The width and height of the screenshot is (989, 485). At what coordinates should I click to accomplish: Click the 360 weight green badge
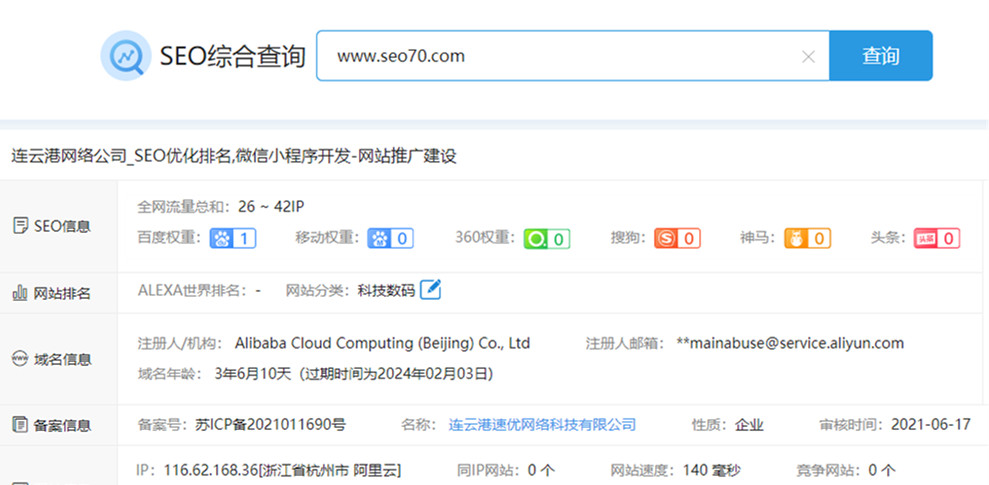[x=546, y=238]
